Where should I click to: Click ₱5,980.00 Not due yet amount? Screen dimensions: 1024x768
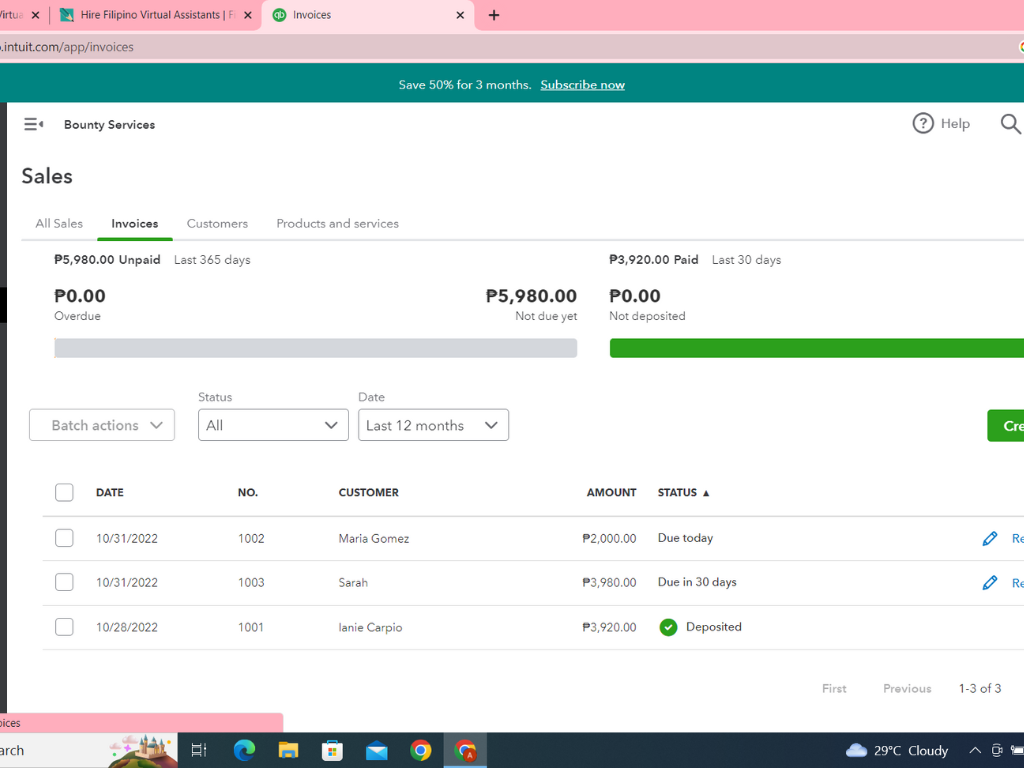(x=532, y=296)
